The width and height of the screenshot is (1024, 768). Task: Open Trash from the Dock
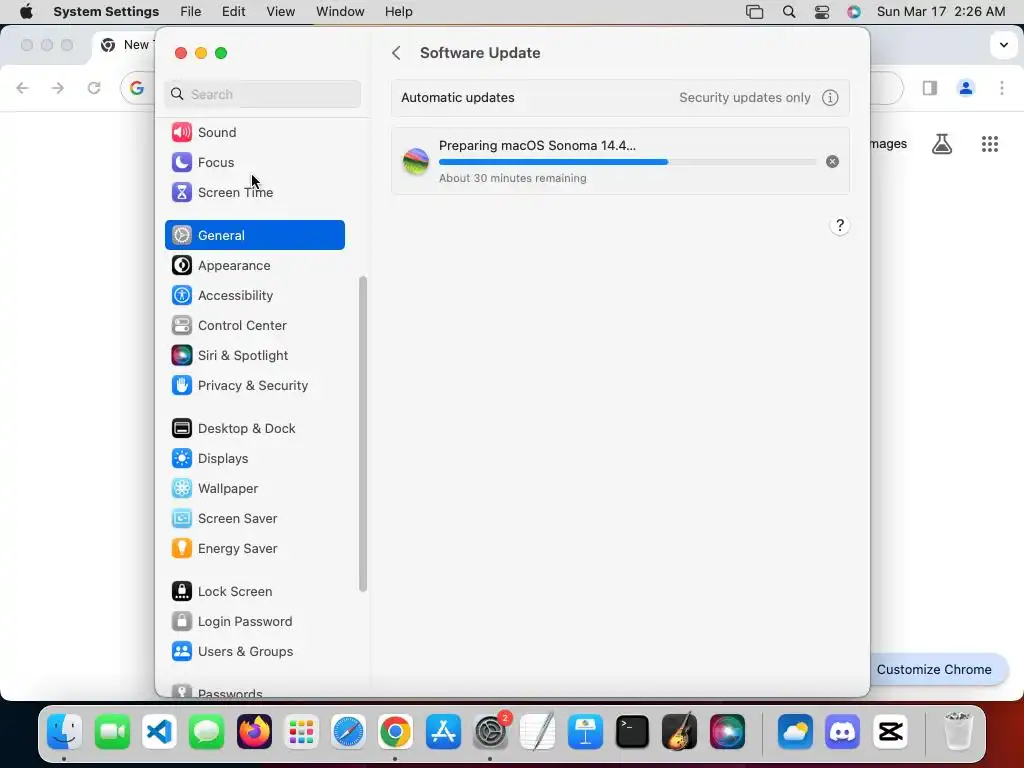[x=958, y=731]
